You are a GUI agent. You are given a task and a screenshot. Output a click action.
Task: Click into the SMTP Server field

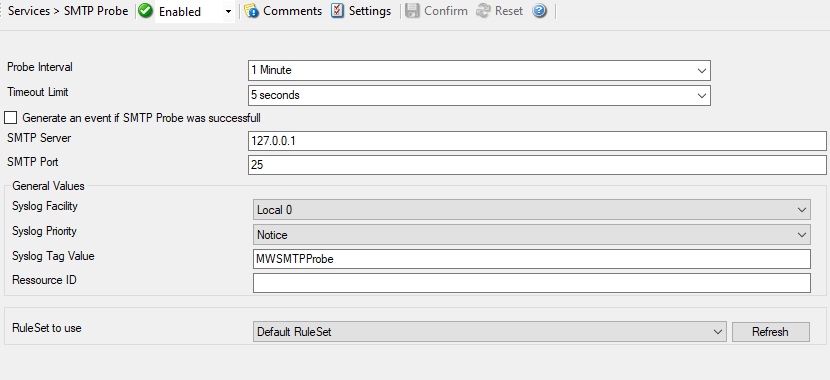(537, 141)
